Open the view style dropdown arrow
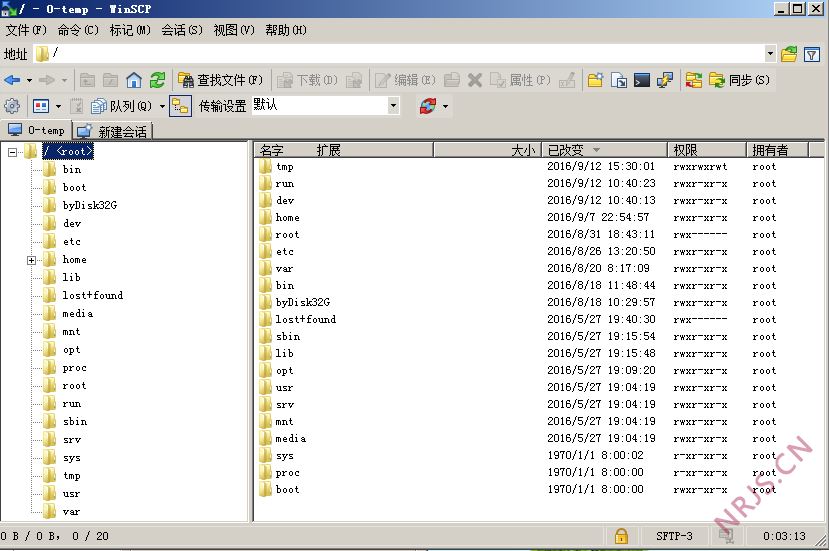The height and width of the screenshot is (551, 829). (58, 106)
